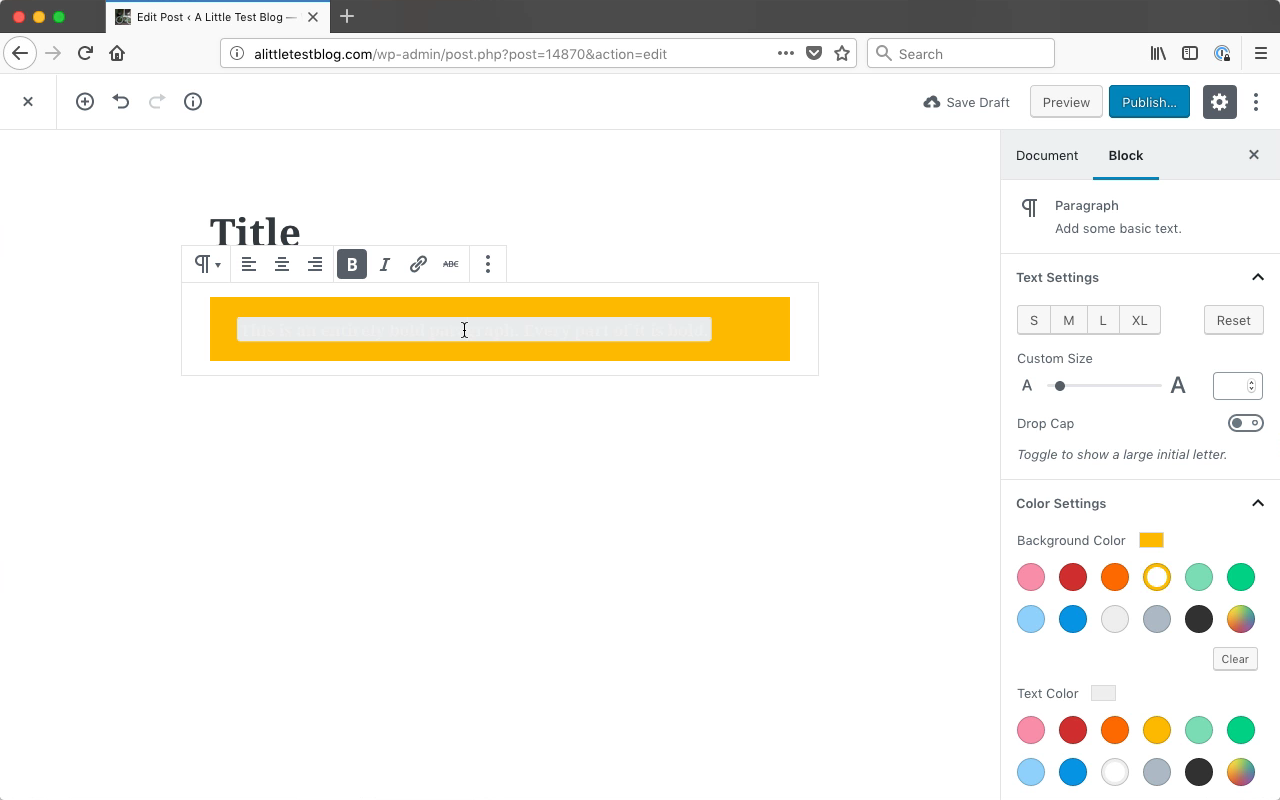Undo the last change

(121, 101)
